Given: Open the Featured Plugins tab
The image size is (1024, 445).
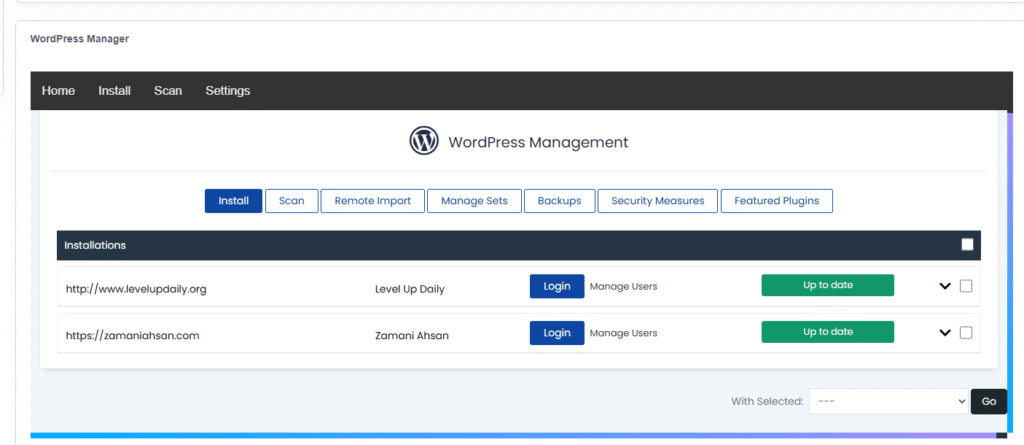Looking at the screenshot, I should pos(776,201).
